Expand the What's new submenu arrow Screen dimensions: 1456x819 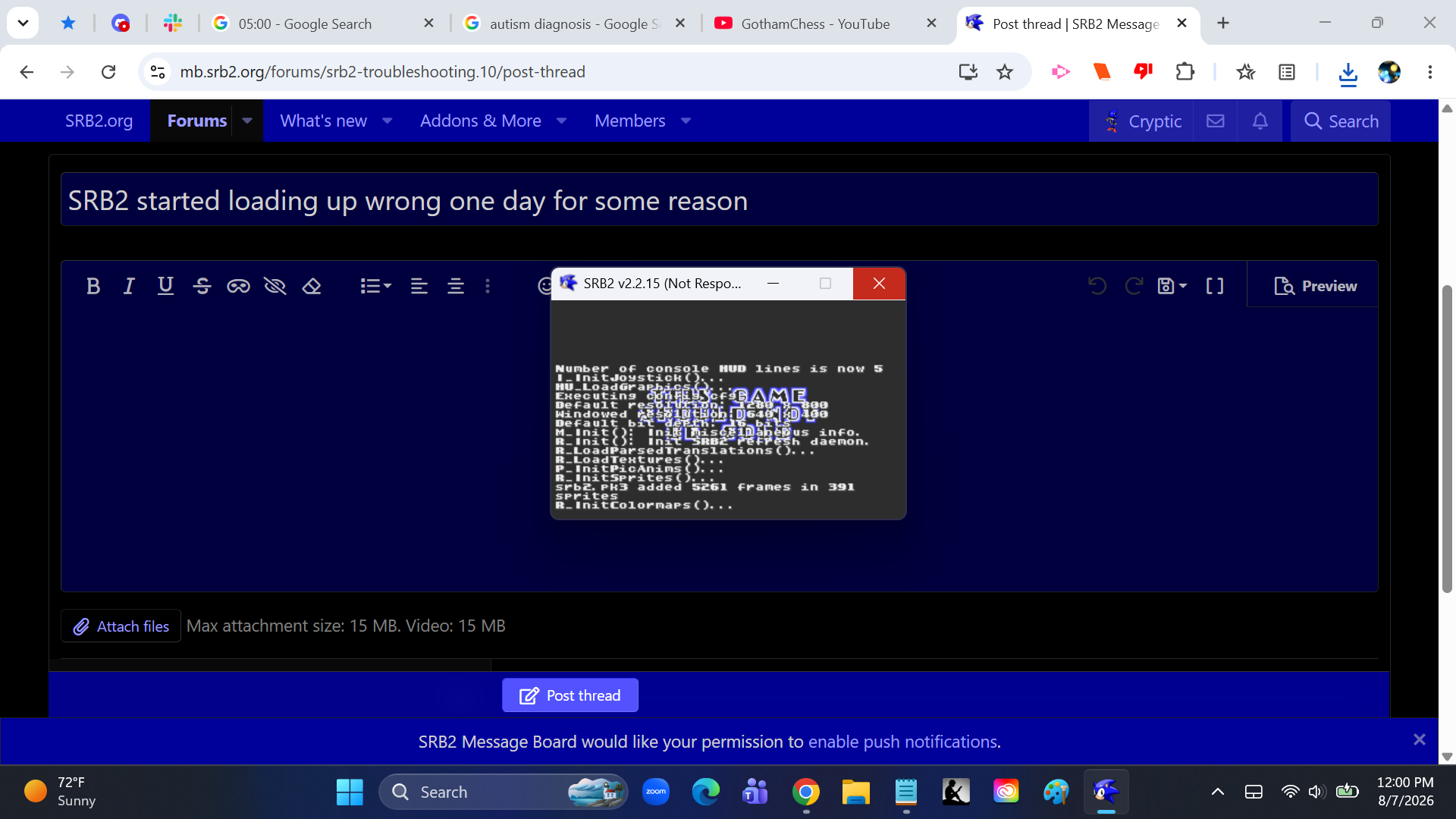388,121
